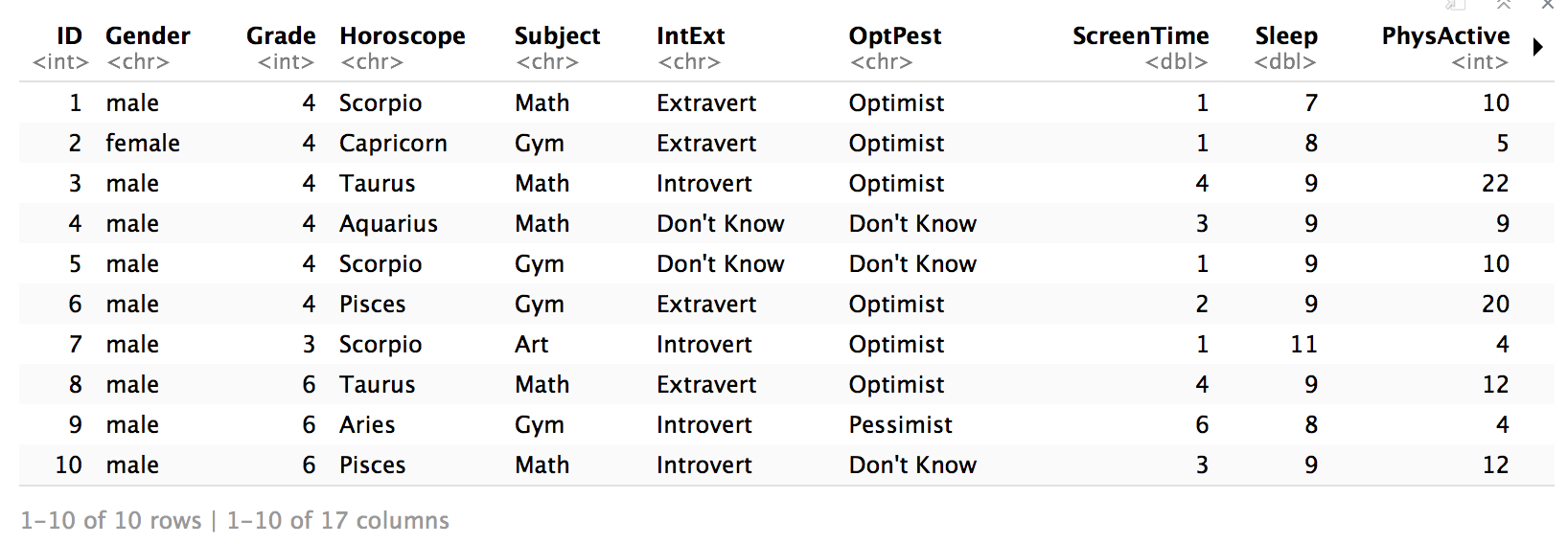
Task: Click the Sleep column header
Action: [1285, 36]
